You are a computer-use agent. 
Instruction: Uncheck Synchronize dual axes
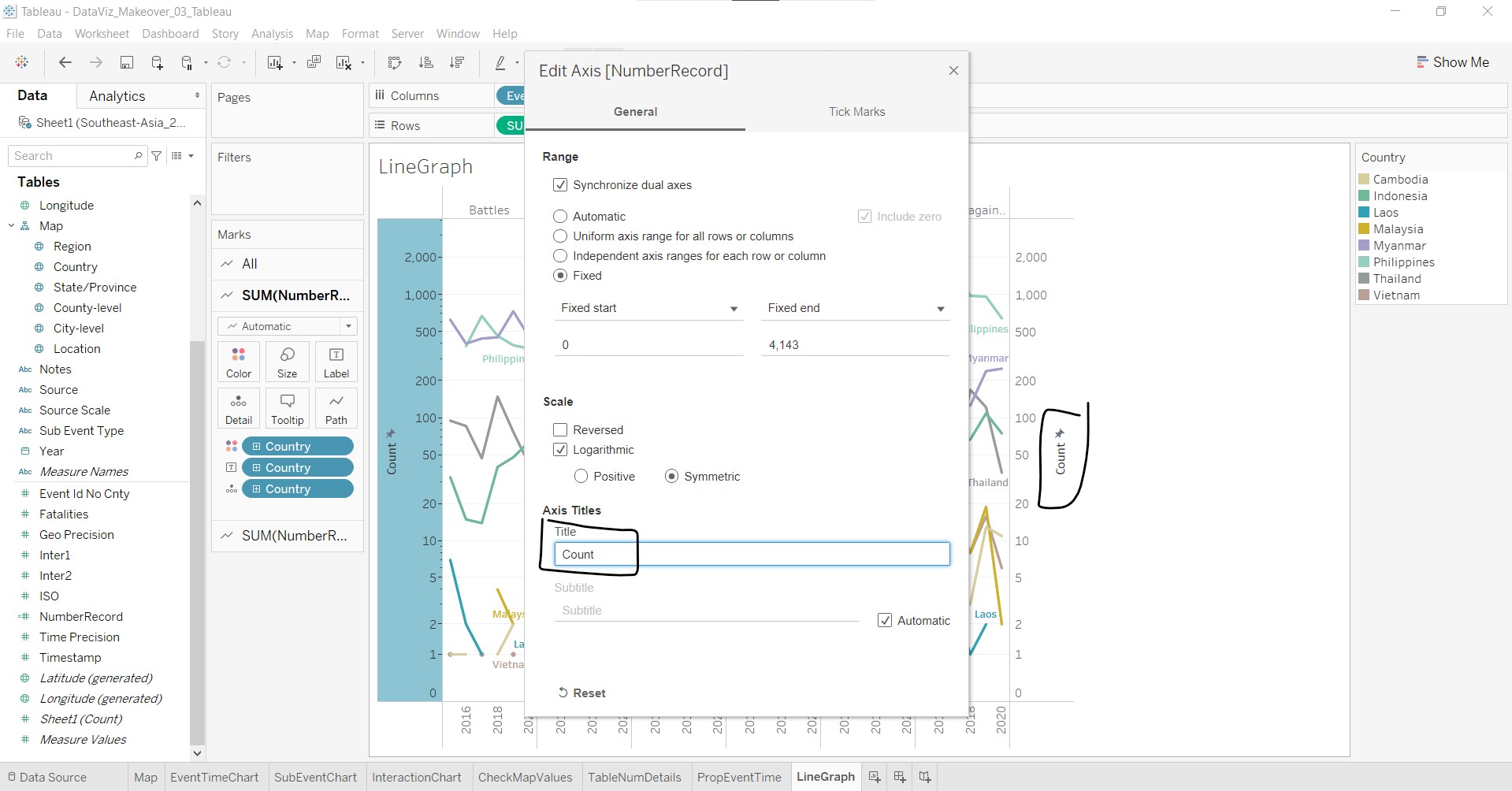[x=560, y=185]
